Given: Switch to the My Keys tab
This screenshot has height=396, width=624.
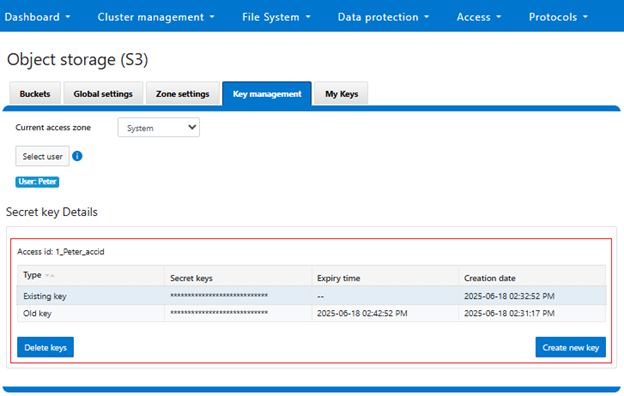Looking at the screenshot, I should (341, 94).
